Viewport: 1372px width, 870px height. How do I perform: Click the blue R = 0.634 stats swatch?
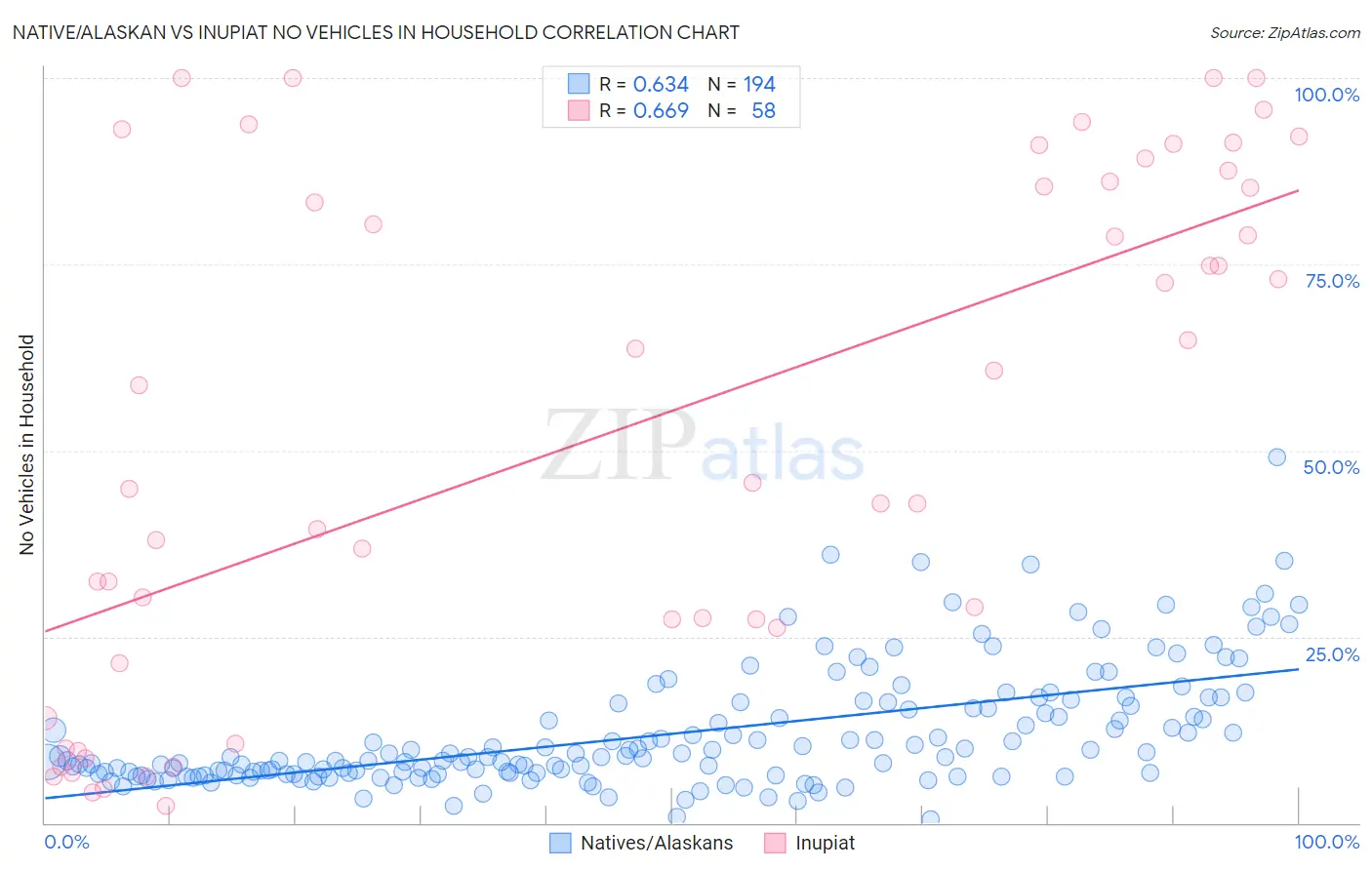[x=579, y=84]
